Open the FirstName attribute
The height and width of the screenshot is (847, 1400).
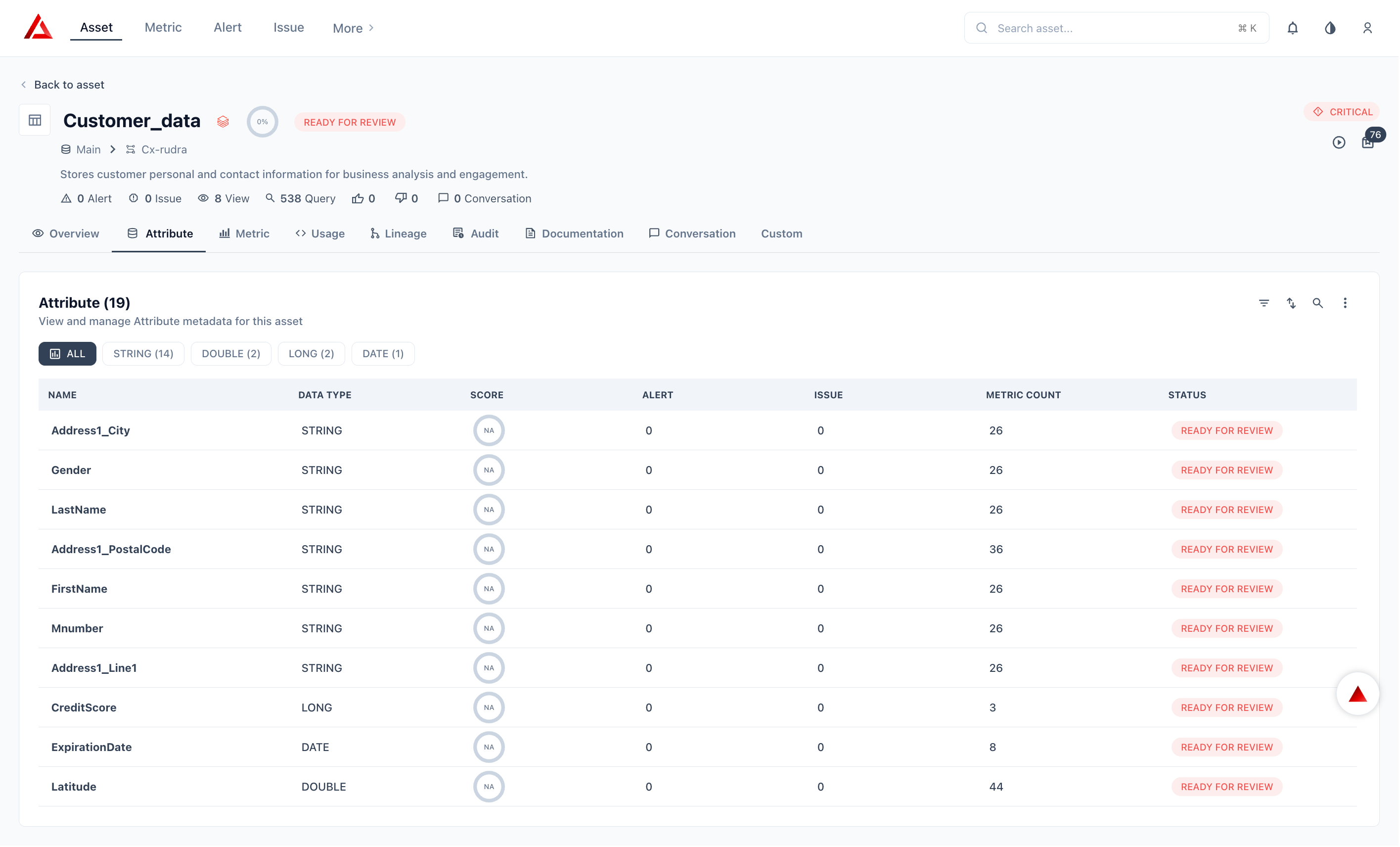80,589
